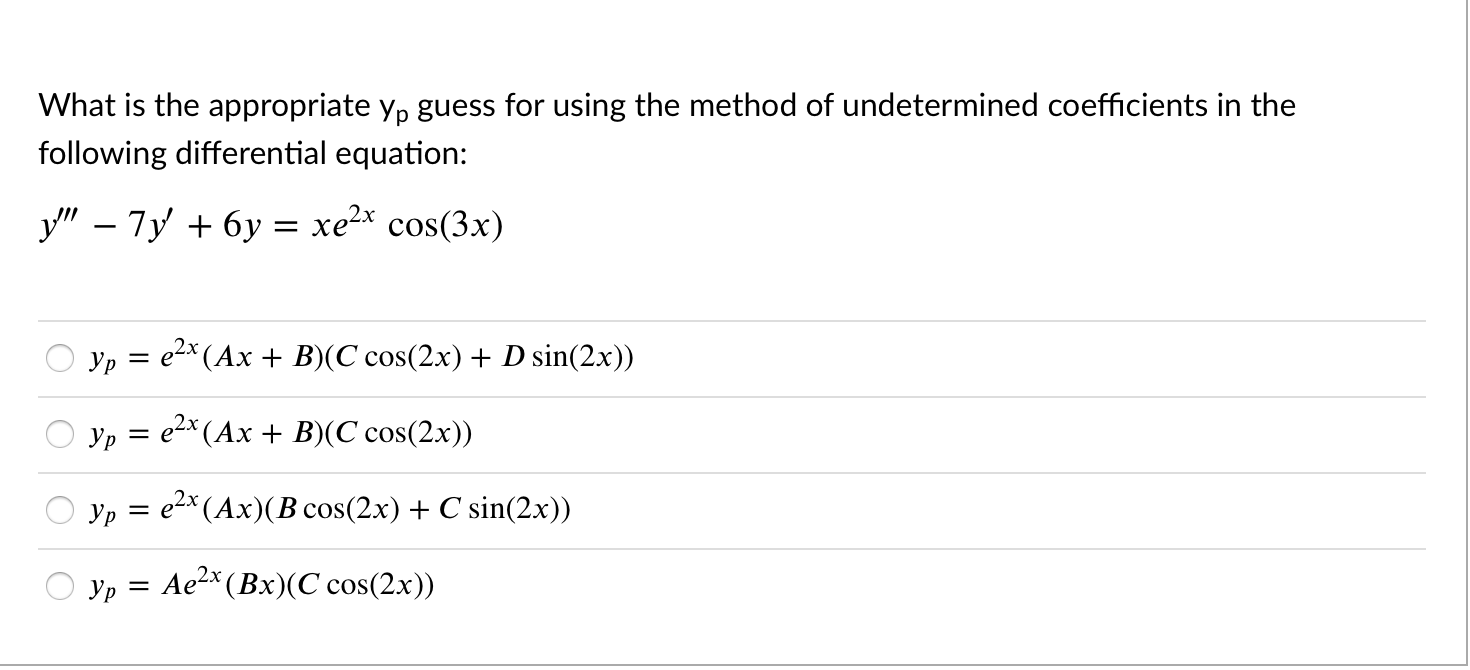
Task: Select answer e^2x(Ax)(B cos(2x) + C sin(2x))
Action: coord(60,509)
